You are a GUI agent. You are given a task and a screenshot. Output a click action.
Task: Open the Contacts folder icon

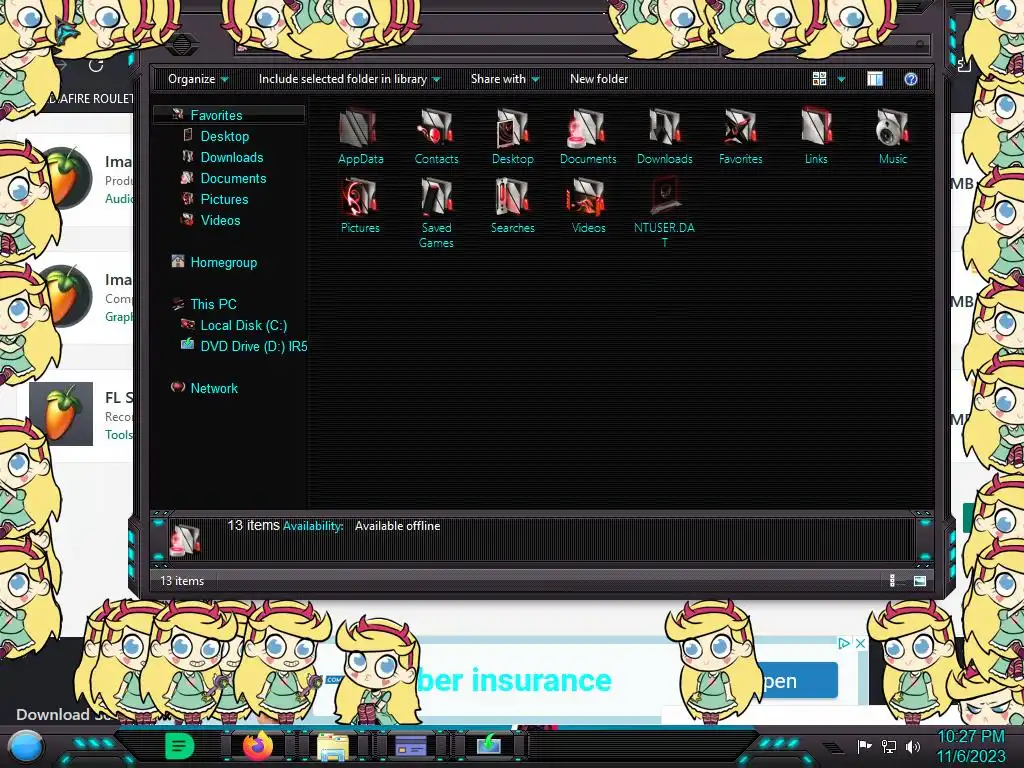click(436, 136)
